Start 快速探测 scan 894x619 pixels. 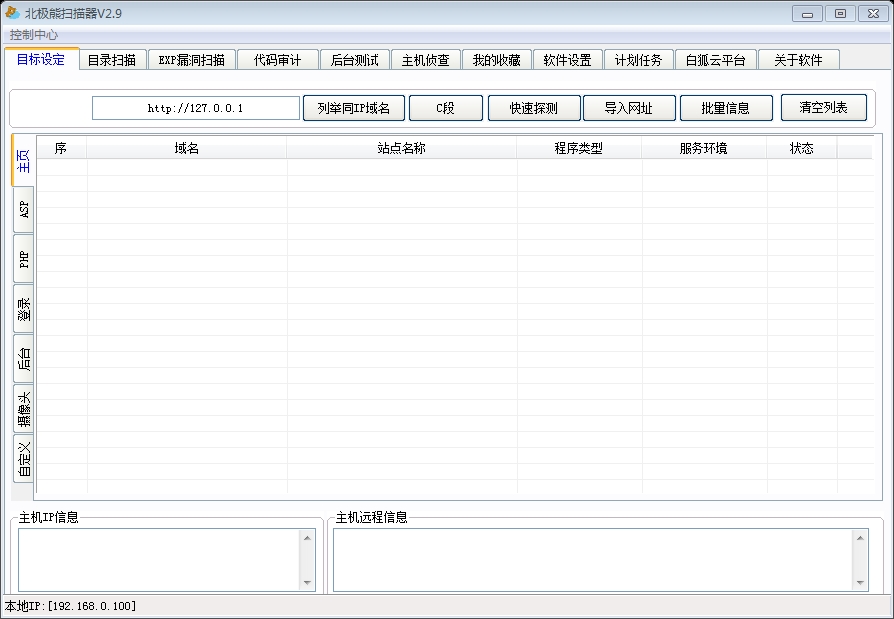point(534,108)
